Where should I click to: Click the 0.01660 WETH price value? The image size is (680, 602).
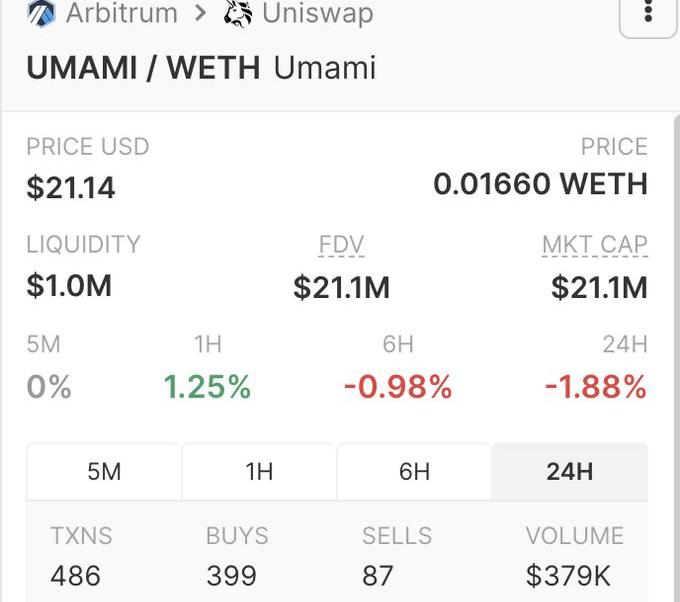540,184
